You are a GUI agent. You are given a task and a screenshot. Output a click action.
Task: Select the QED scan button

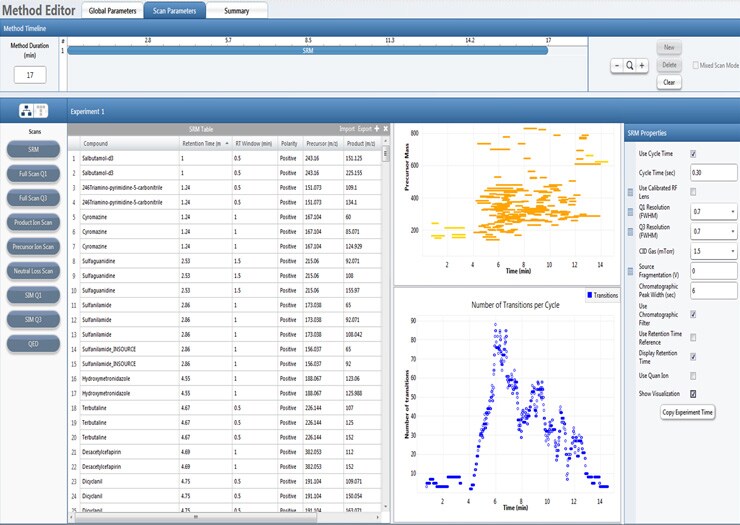[x=33, y=344]
